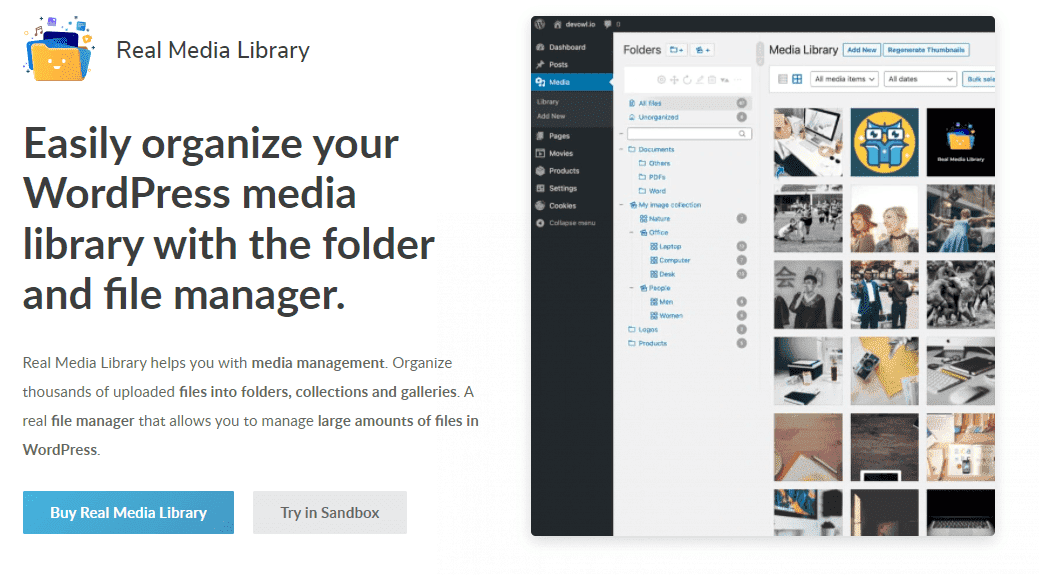
Task: Switch to list view in Media Library
Action: 783,79
